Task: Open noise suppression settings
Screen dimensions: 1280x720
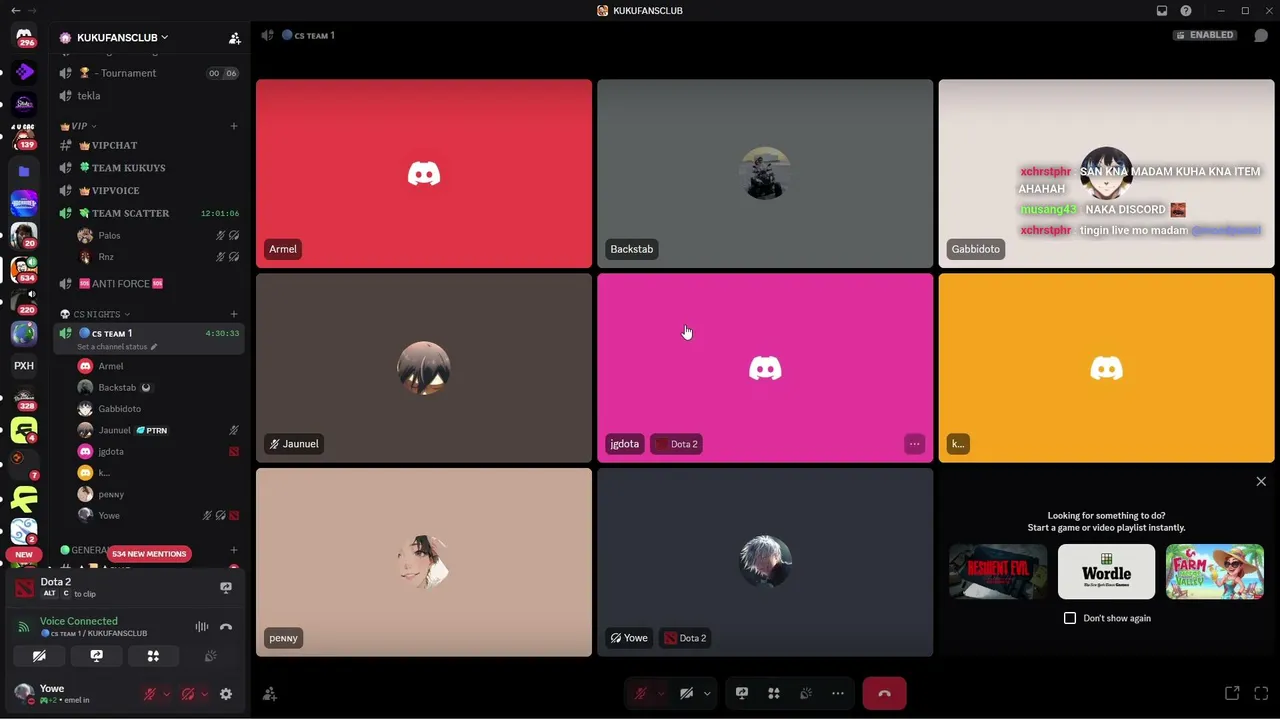Action: click(x=202, y=627)
